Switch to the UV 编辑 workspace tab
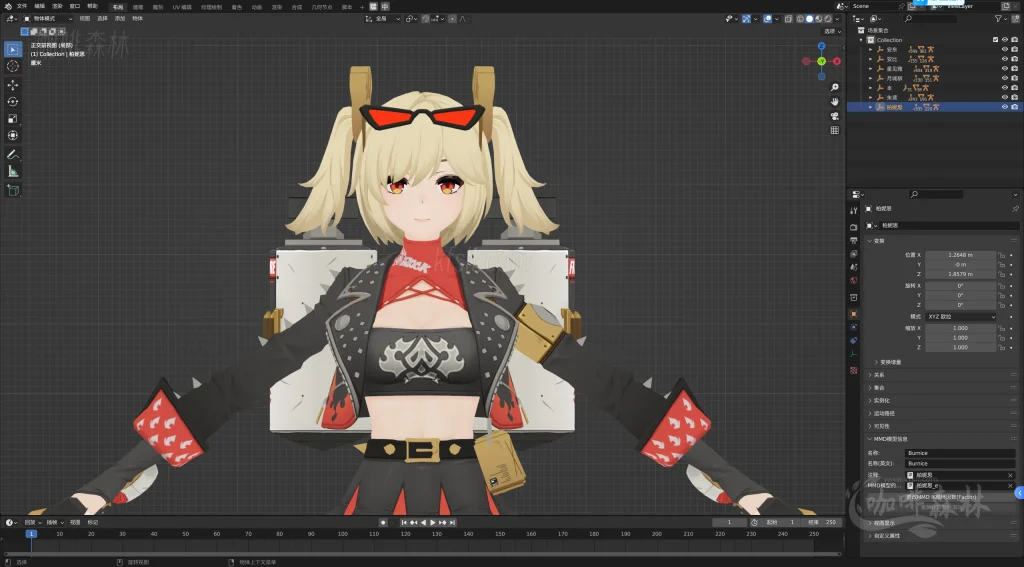 coord(182,7)
